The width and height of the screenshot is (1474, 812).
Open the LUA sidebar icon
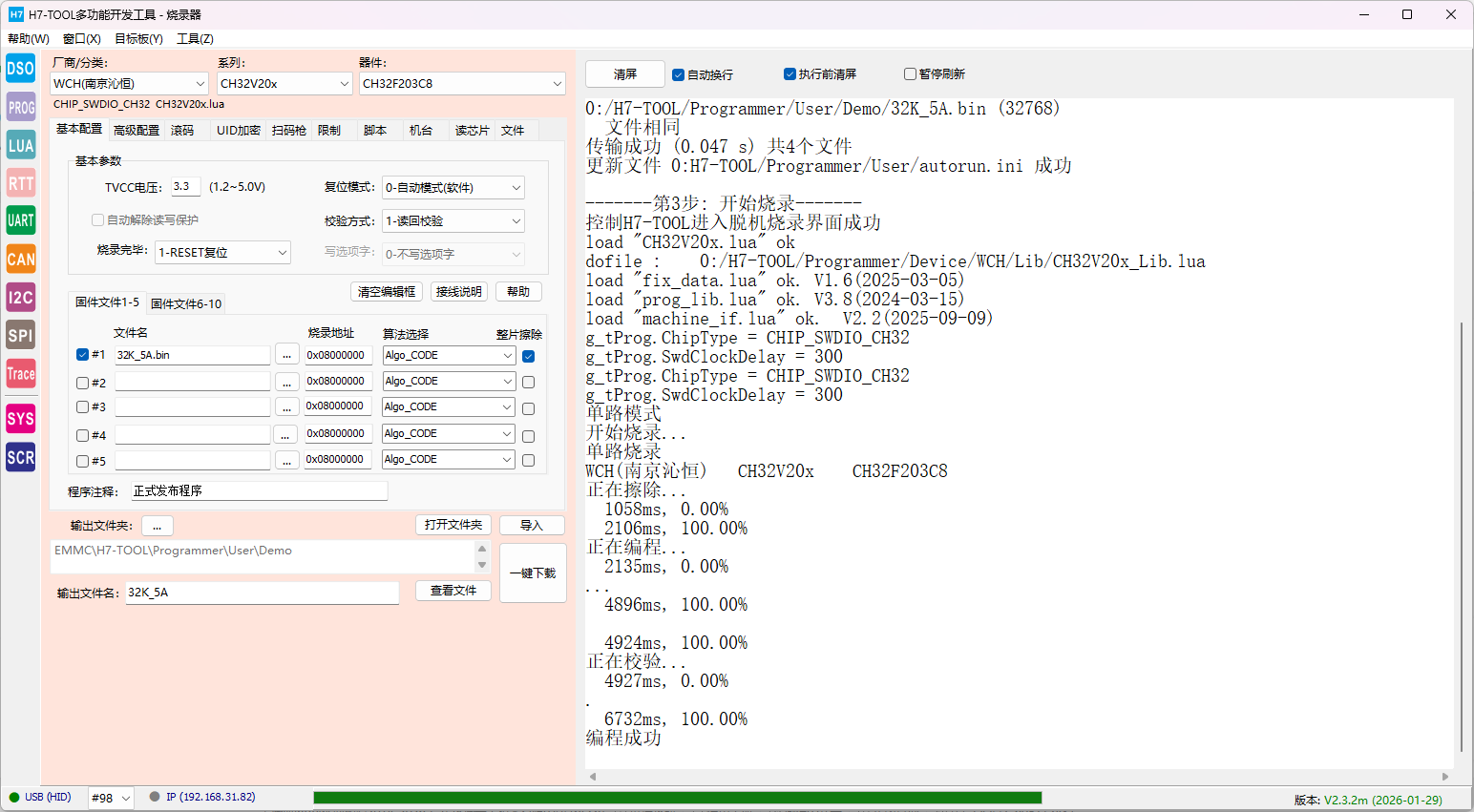click(20, 145)
